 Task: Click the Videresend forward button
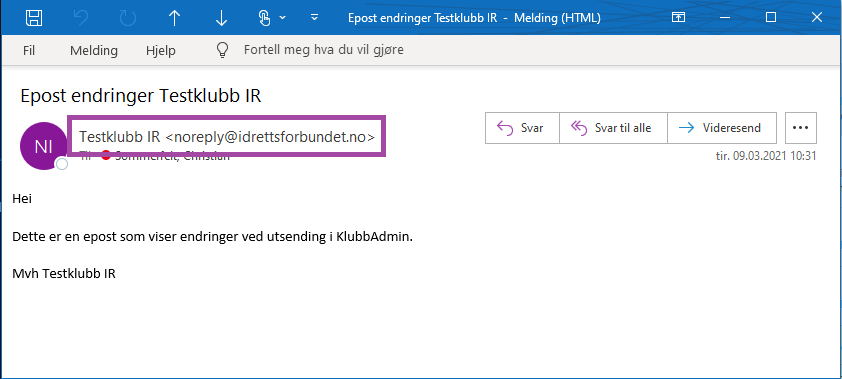[x=722, y=128]
